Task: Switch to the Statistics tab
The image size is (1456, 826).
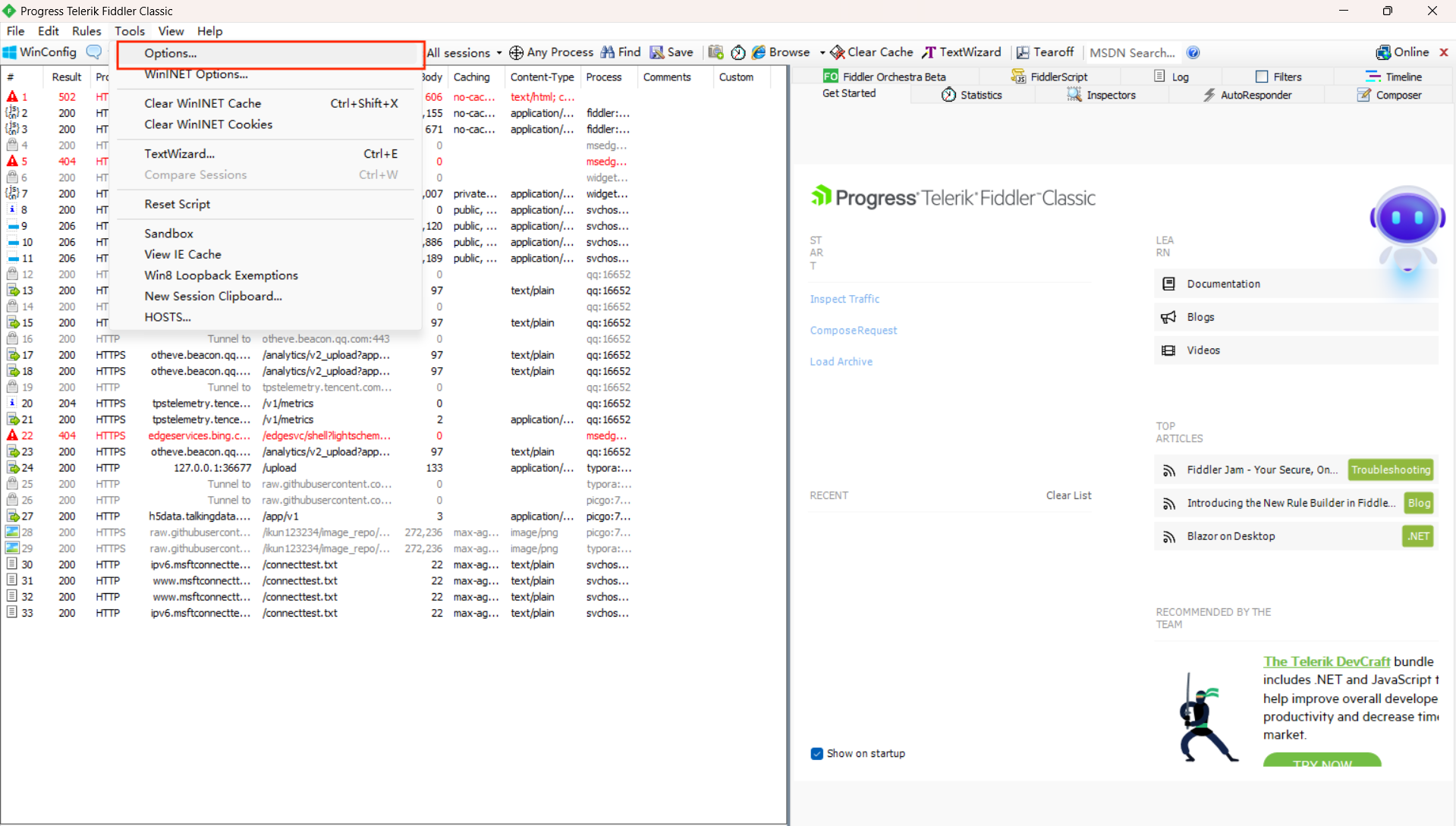Action: pos(971,96)
